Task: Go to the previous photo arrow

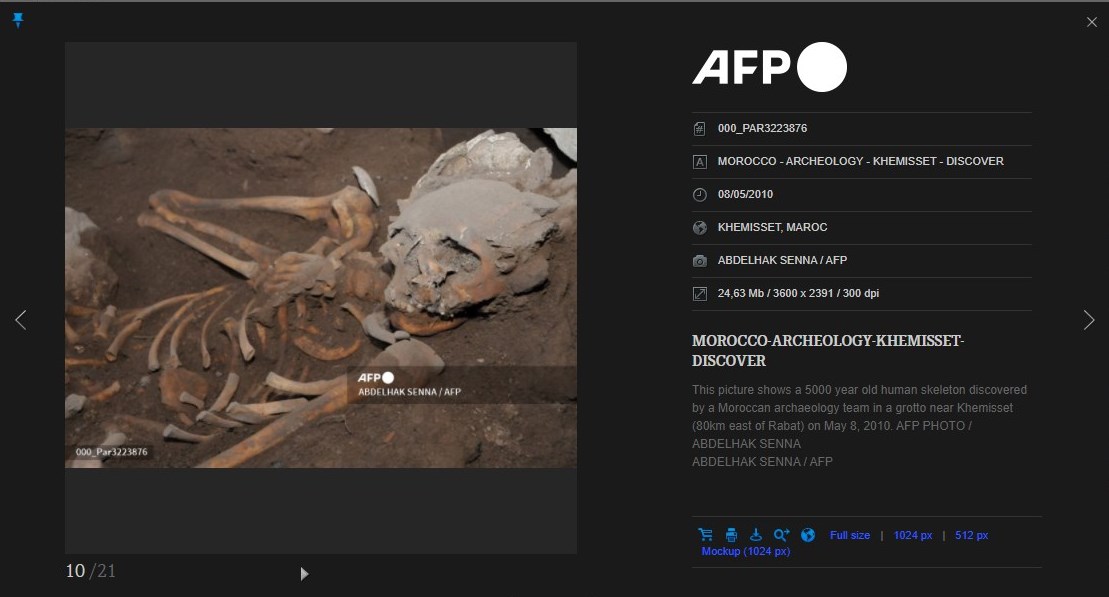Action: tap(20, 320)
